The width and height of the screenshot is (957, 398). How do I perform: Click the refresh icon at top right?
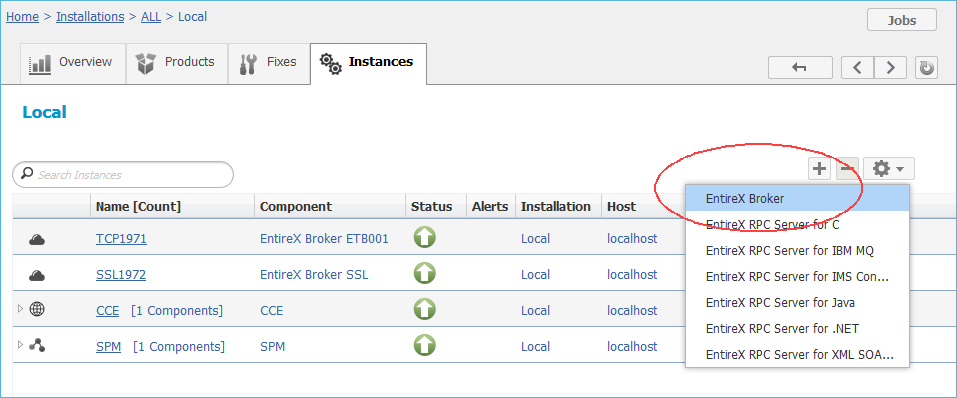click(x=926, y=68)
